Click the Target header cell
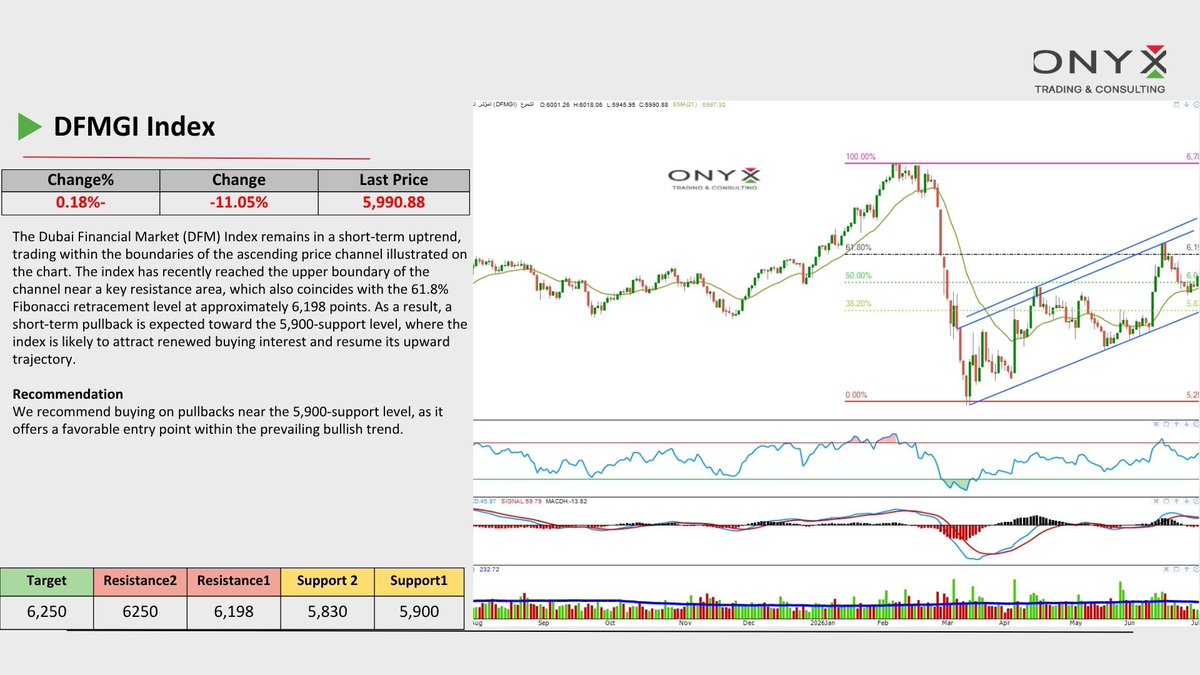 coord(46,580)
